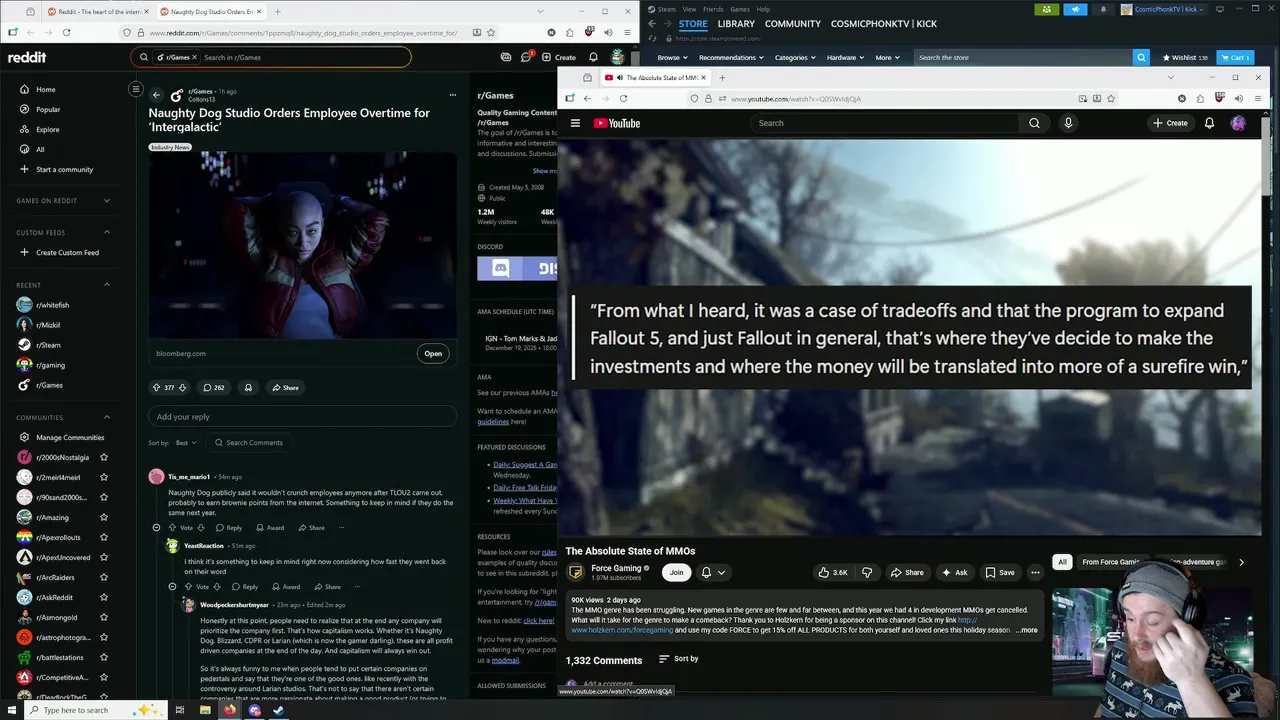Give award on the Reddit post

[248, 387]
